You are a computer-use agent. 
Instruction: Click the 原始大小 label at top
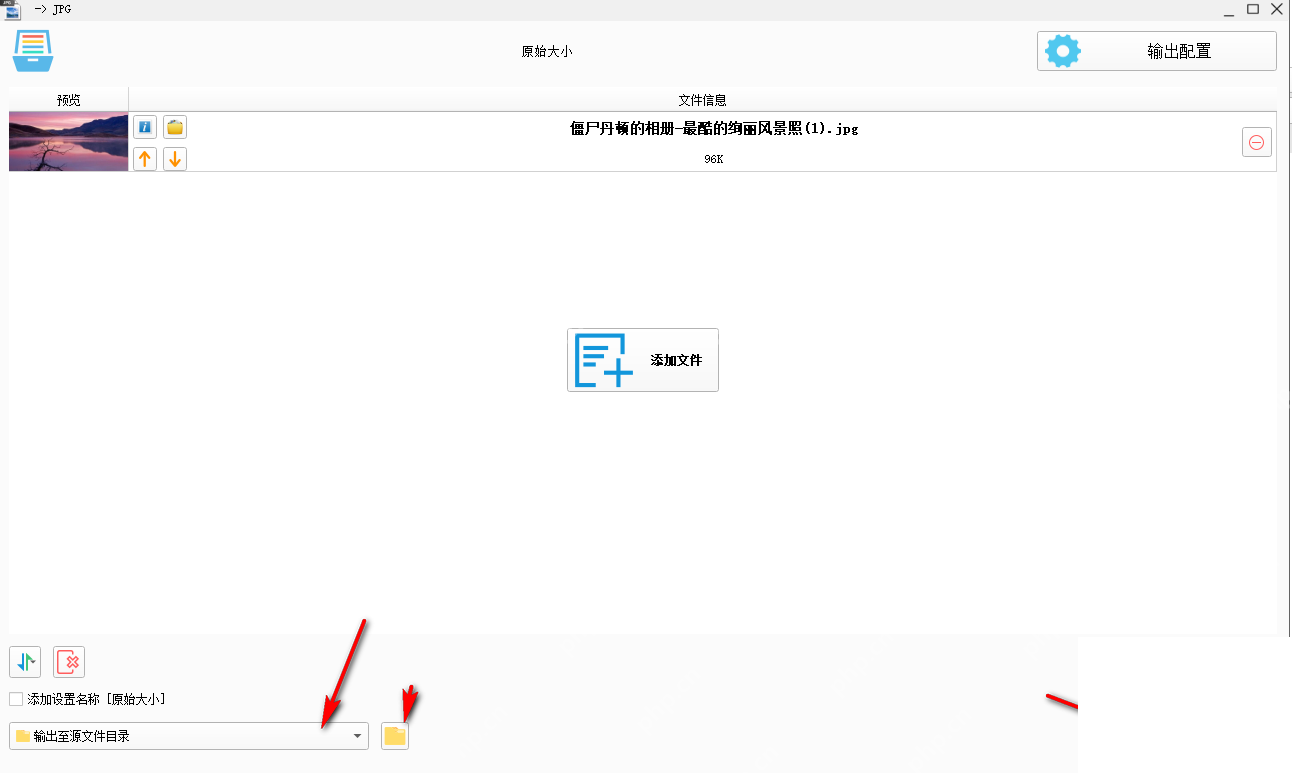click(547, 51)
